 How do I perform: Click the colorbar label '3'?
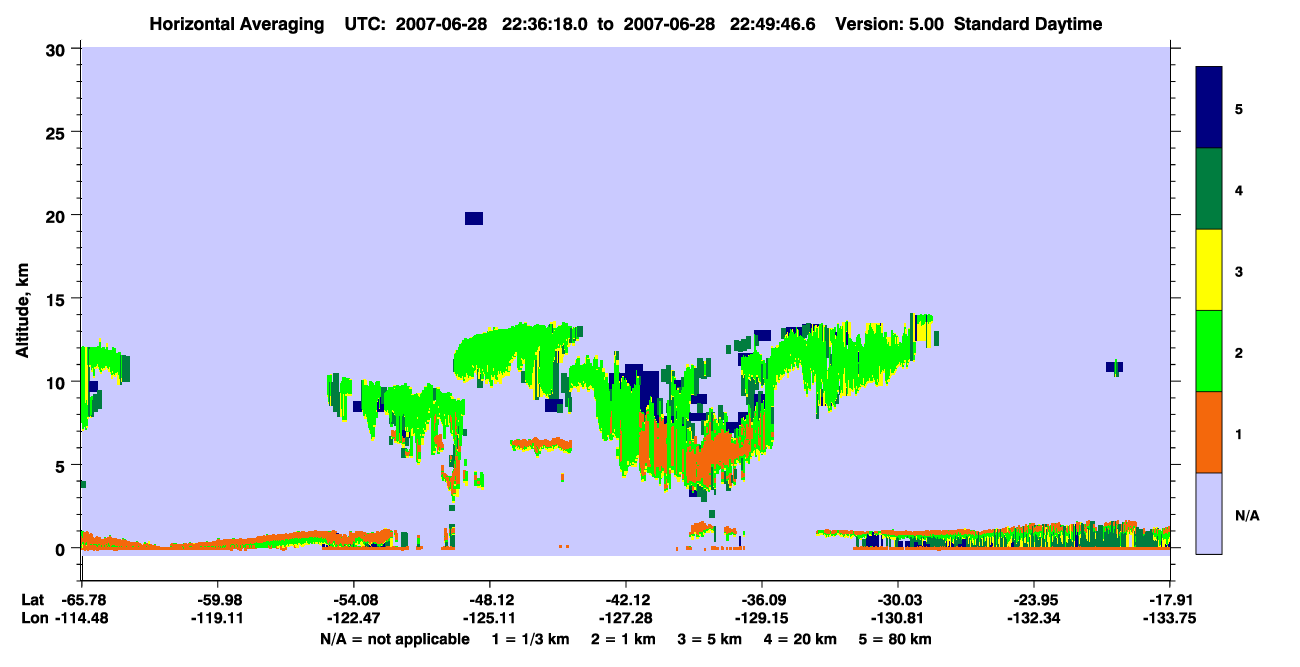tap(1239, 271)
